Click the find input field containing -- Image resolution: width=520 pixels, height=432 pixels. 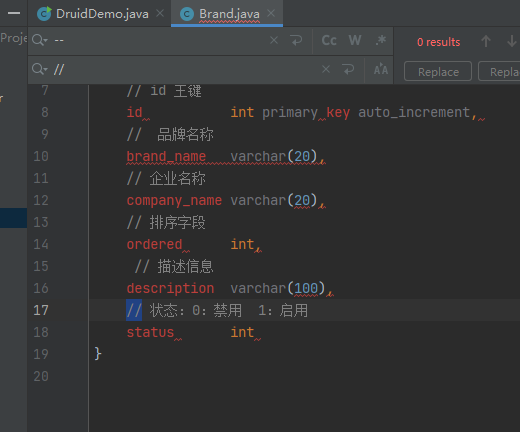160,40
